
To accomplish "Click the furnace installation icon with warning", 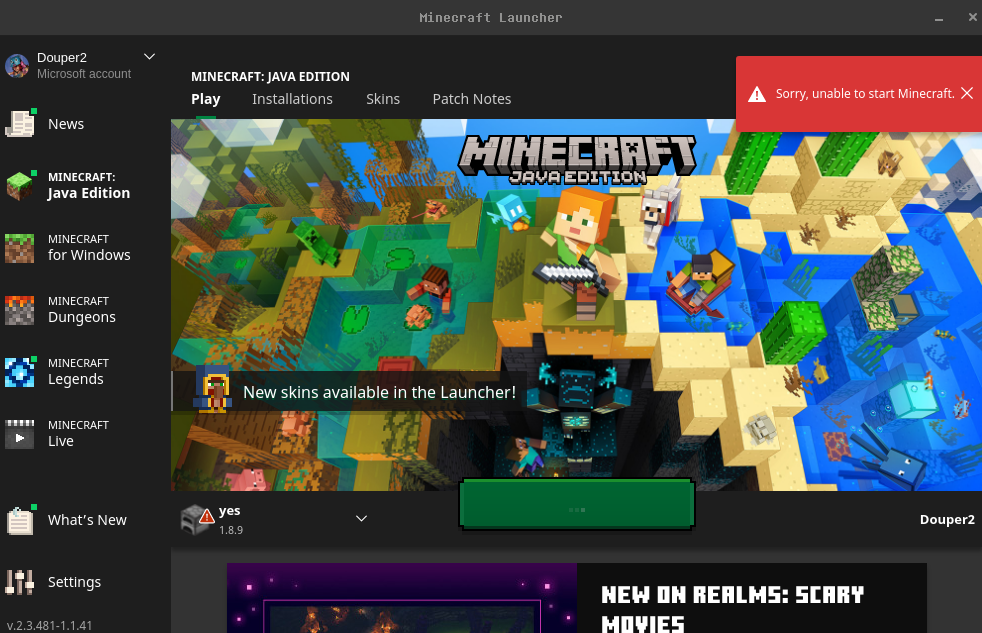I will pyautogui.click(x=197, y=519).
